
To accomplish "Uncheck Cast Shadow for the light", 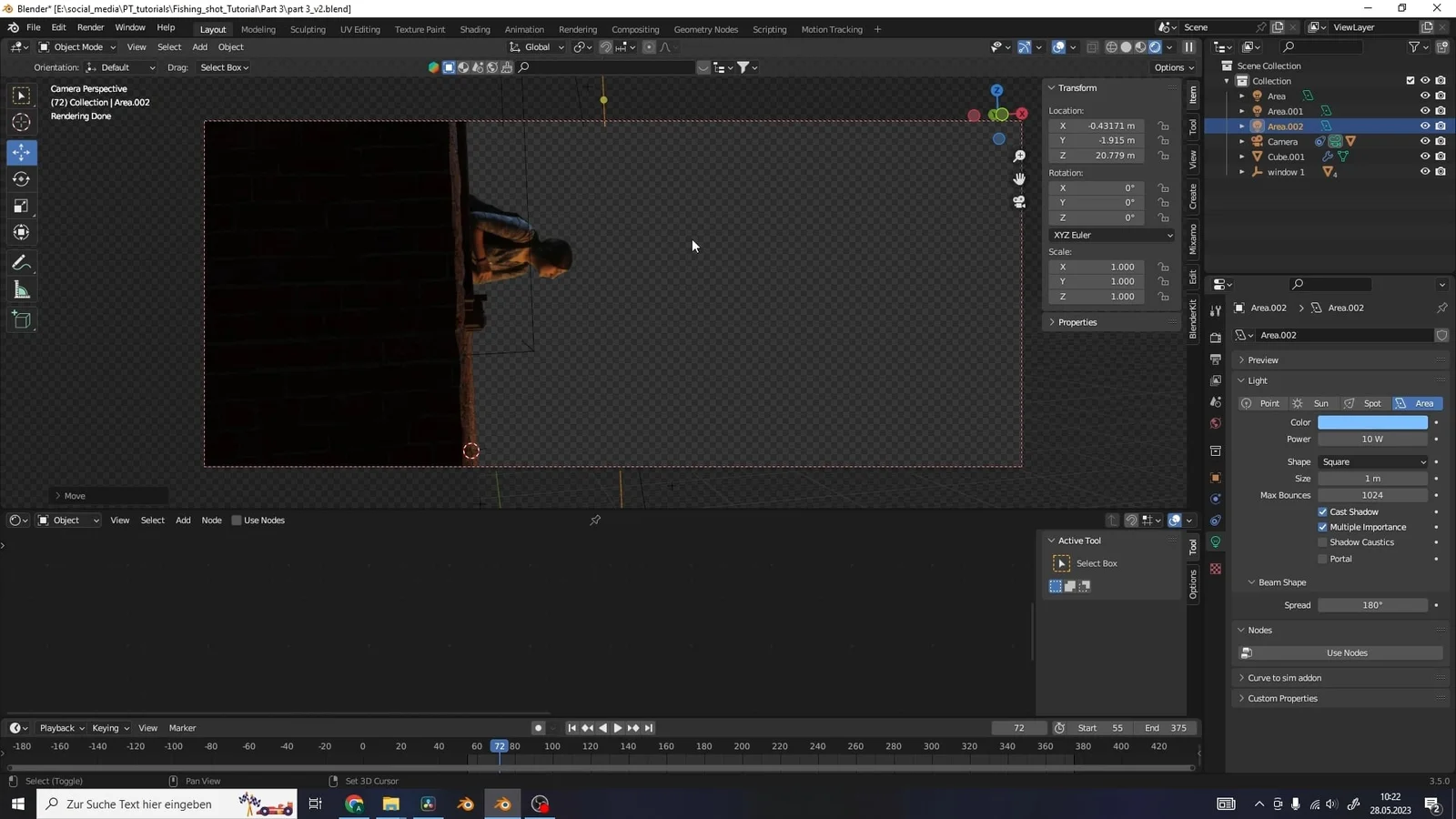I will [1322, 511].
